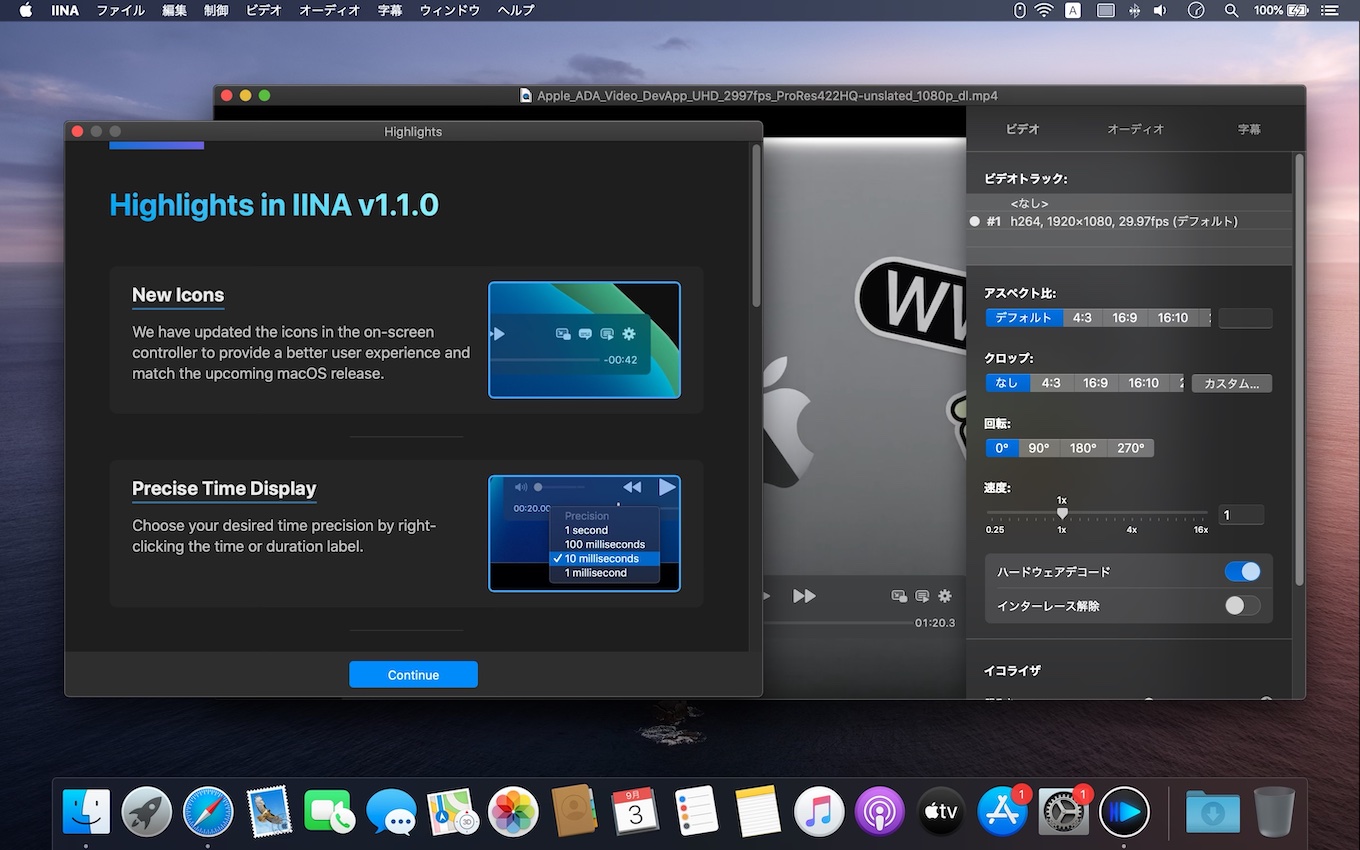Open ファイル menu
The image size is (1360, 850).
coord(120,10)
